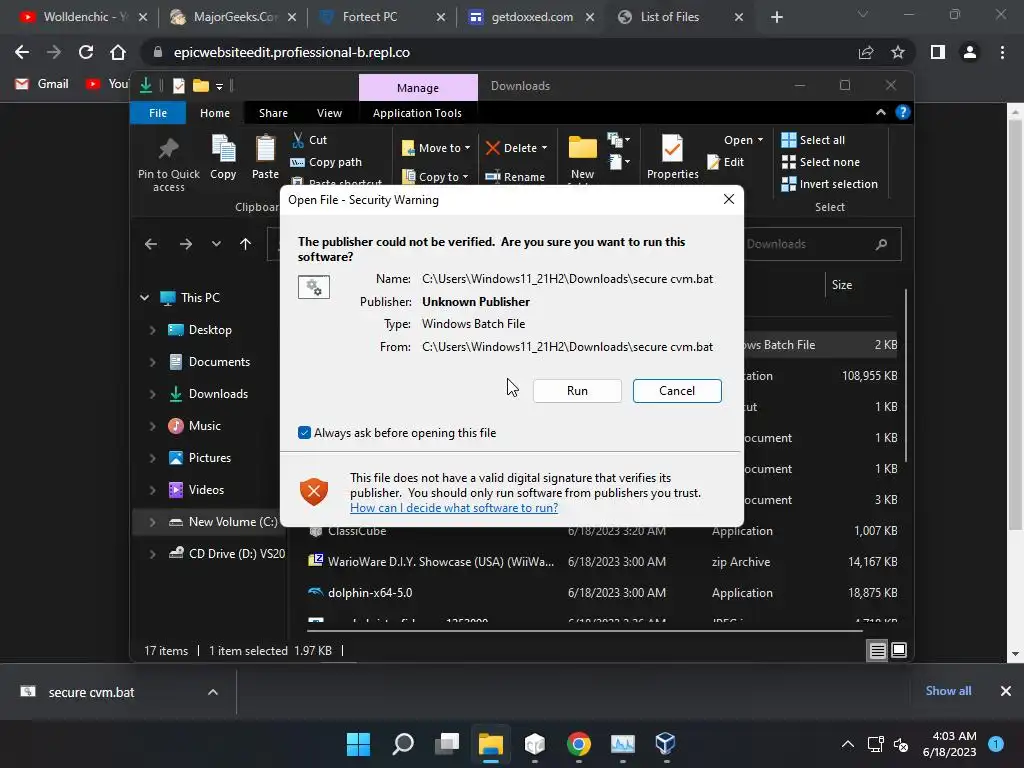Click Explorer Back navigation arrow
The image size is (1024, 768).
[x=151, y=244]
